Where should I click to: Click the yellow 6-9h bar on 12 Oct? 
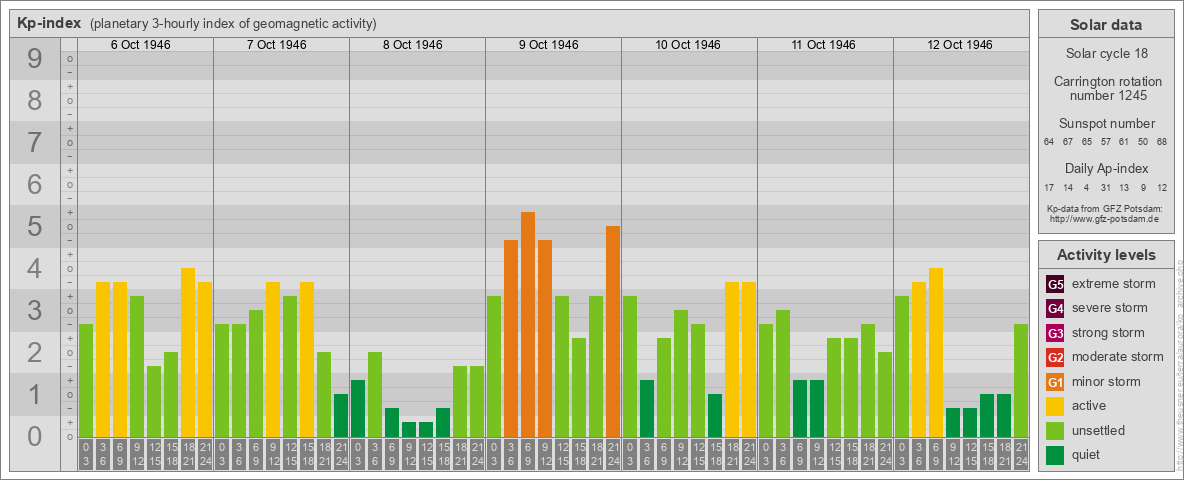point(936,352)
